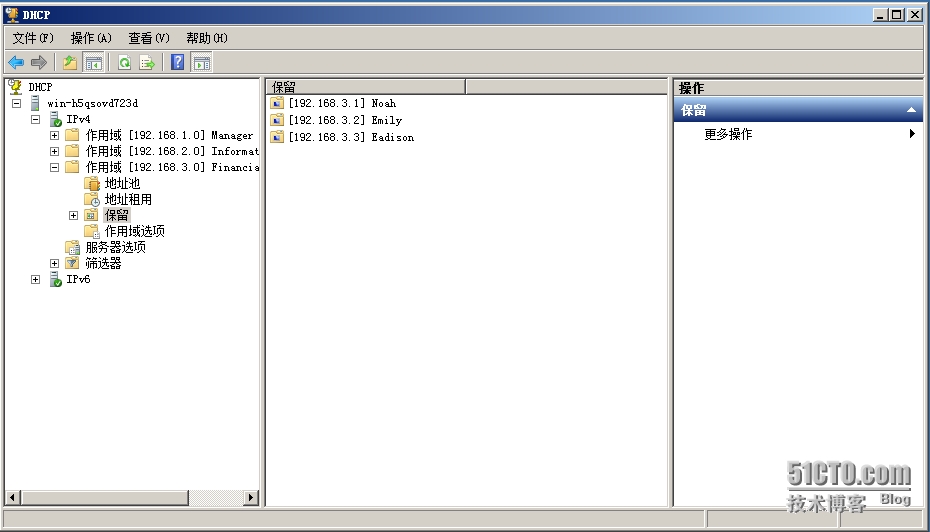Click the IPv6 server icon
Screen dimensions: 930x532
55,279
